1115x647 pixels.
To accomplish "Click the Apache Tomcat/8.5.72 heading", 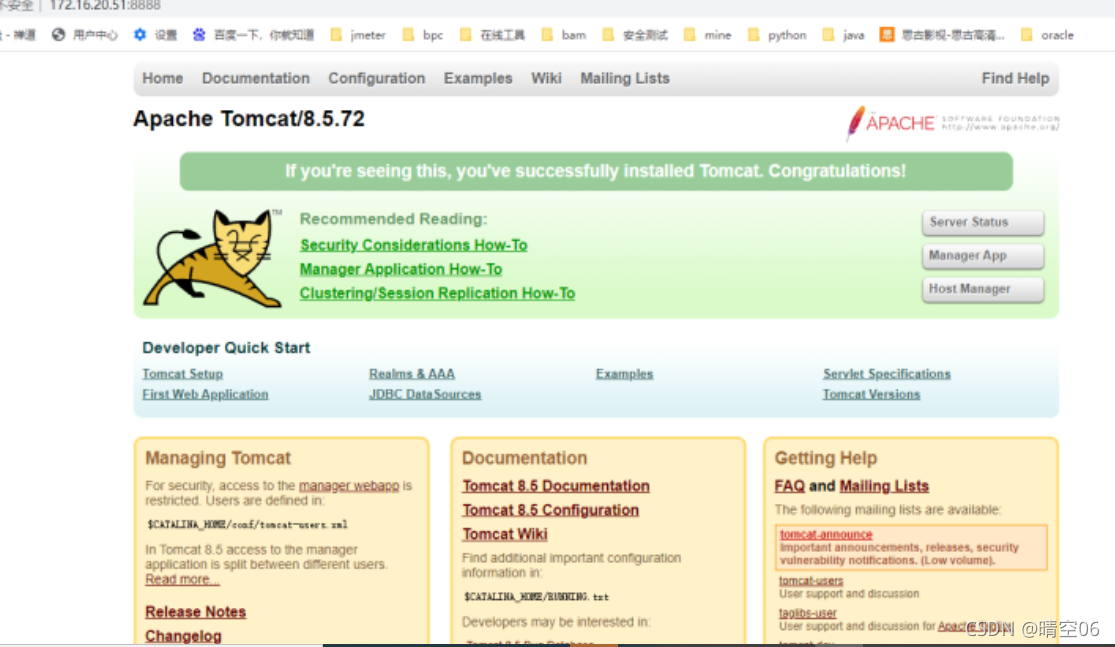I will pyautogui.click(x=249, y=119).
